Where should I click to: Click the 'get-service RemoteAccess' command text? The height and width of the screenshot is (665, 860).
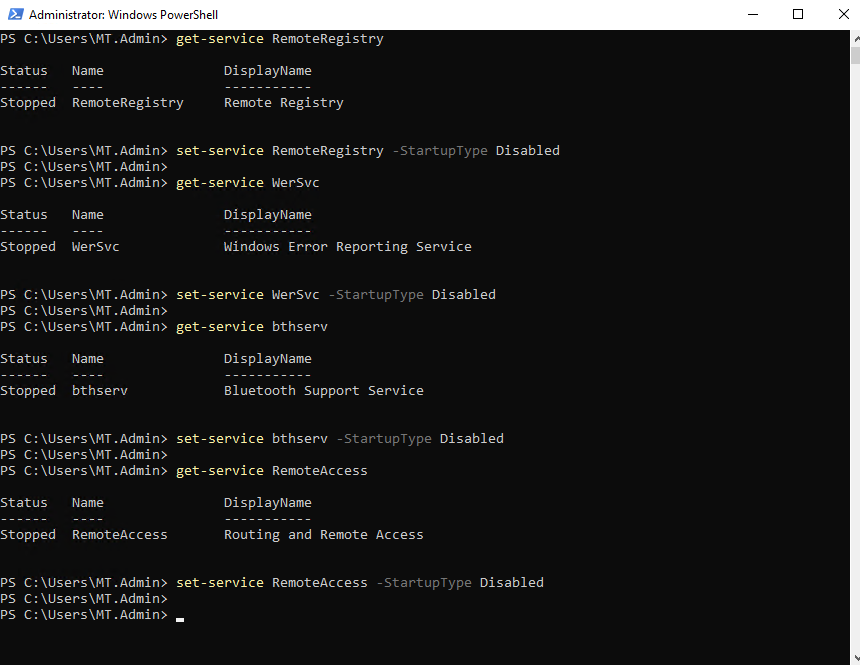click(x=271, y=471)
